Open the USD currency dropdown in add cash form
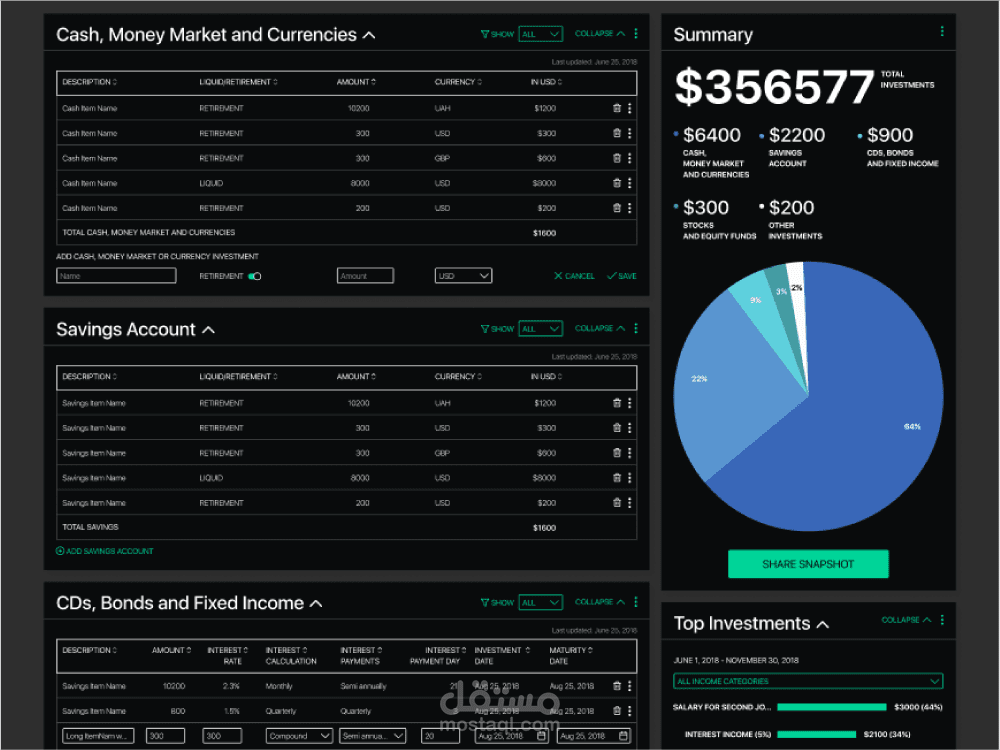Viewport: 1000px width, 750px height. point(464,276)
